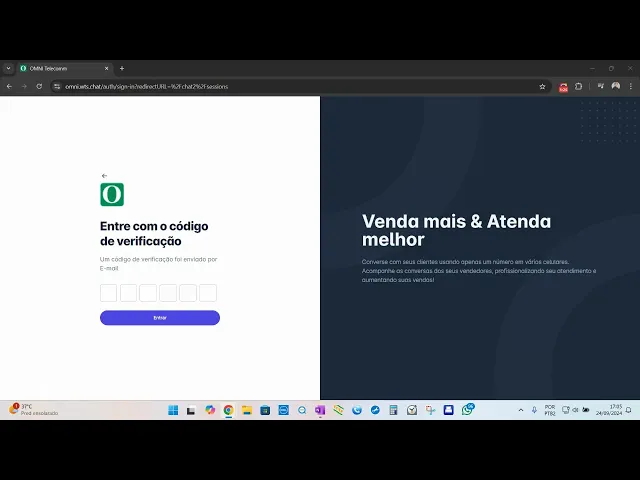640x480 pixels.
Task: Switch the POR PTB2 keyboard language
Action: [x=550, y=410]
